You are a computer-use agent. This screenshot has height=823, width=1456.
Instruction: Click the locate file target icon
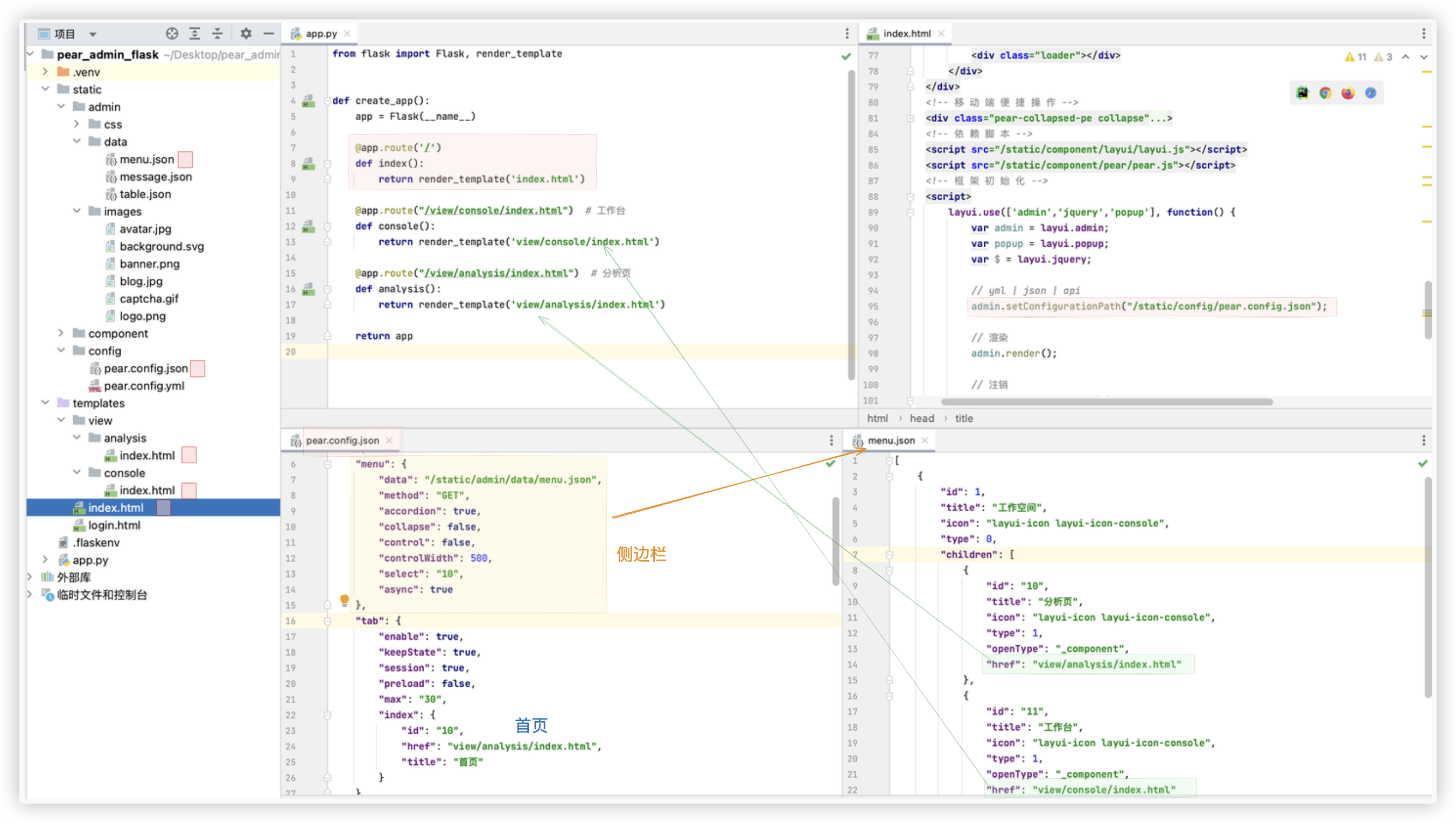(172, 34)
